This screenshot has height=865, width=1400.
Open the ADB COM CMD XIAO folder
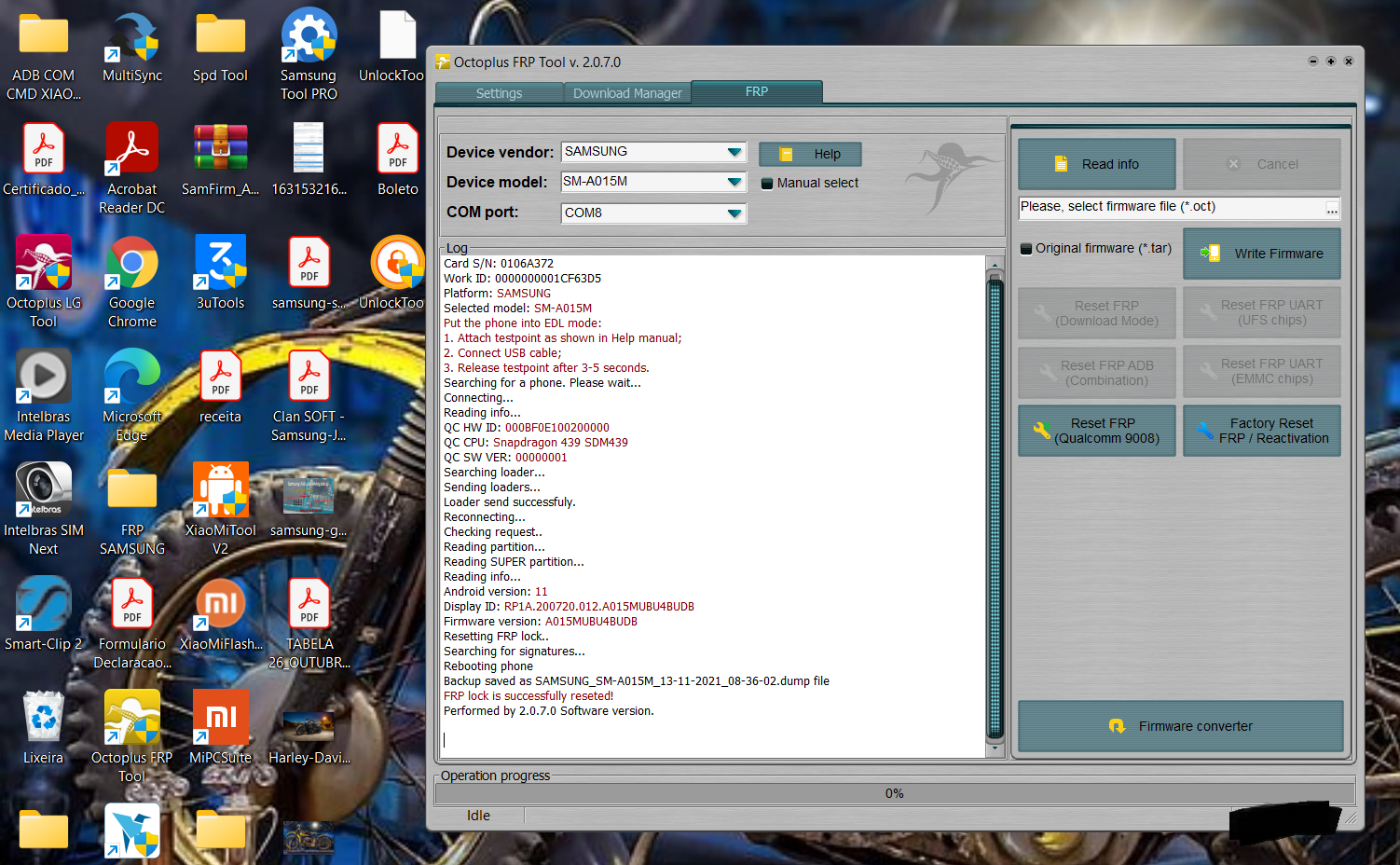pyautogui.click(x=43, y=56)
